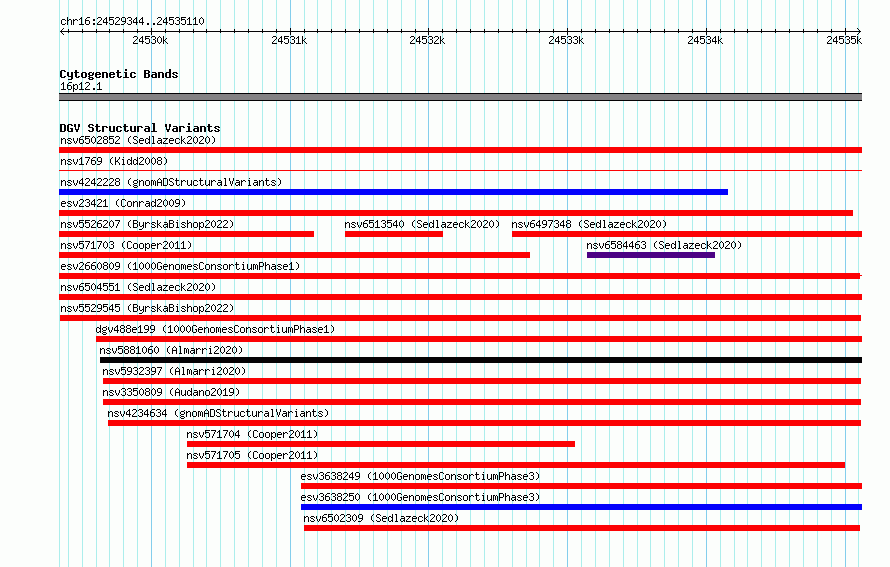
Task: Select the 16p12.1 band label
Action: coord(81,86)
